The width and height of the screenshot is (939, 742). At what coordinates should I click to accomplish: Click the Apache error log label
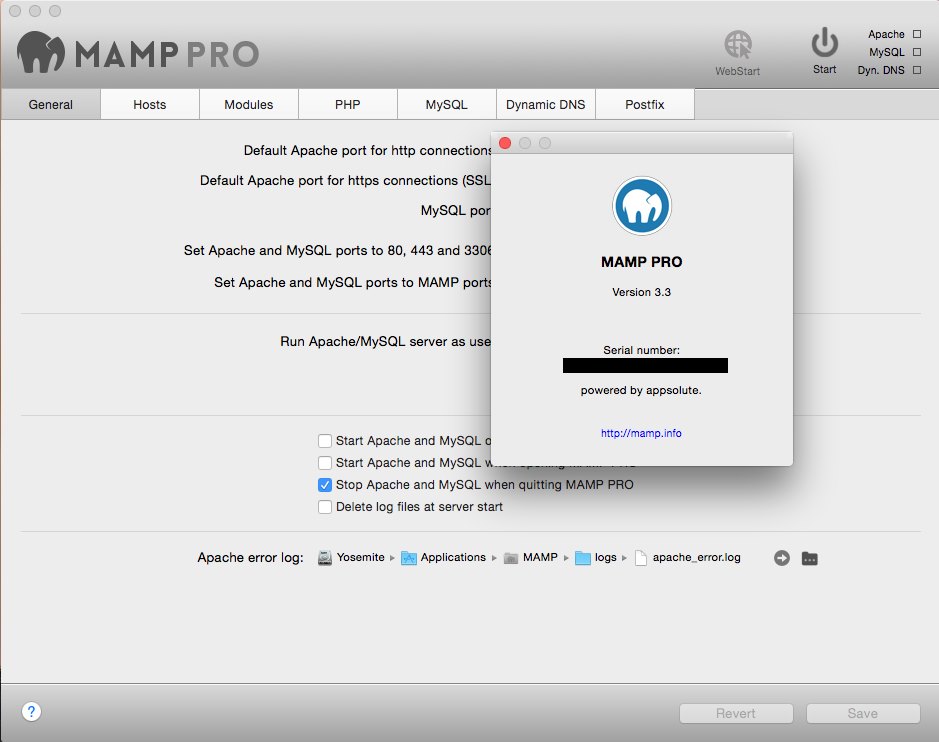coord(250,558)
